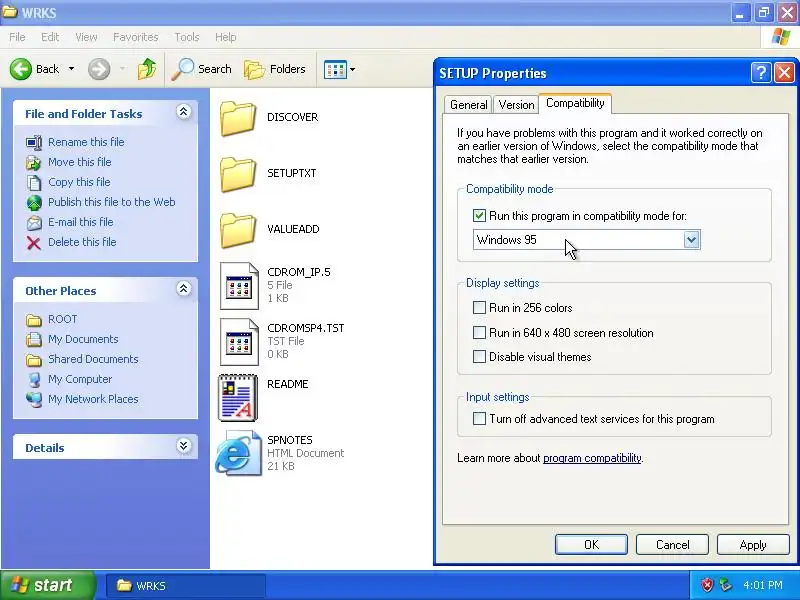This screenshot has height=600, width=800.
Task: Select the CDROMSP4.TST file icon
Action: coord(239,342)
